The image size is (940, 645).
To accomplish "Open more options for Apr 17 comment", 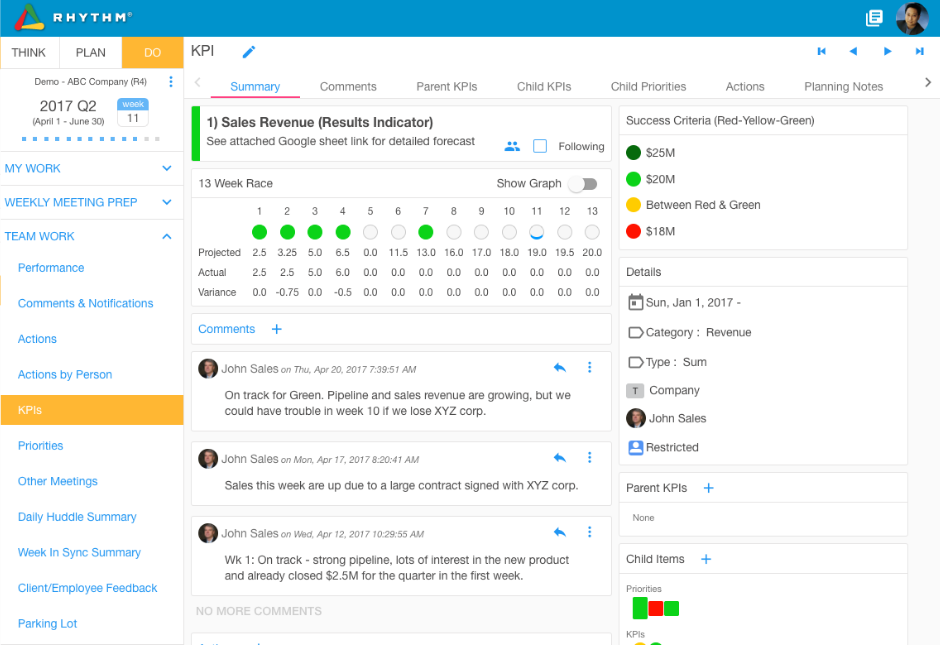I will (589, 458).
